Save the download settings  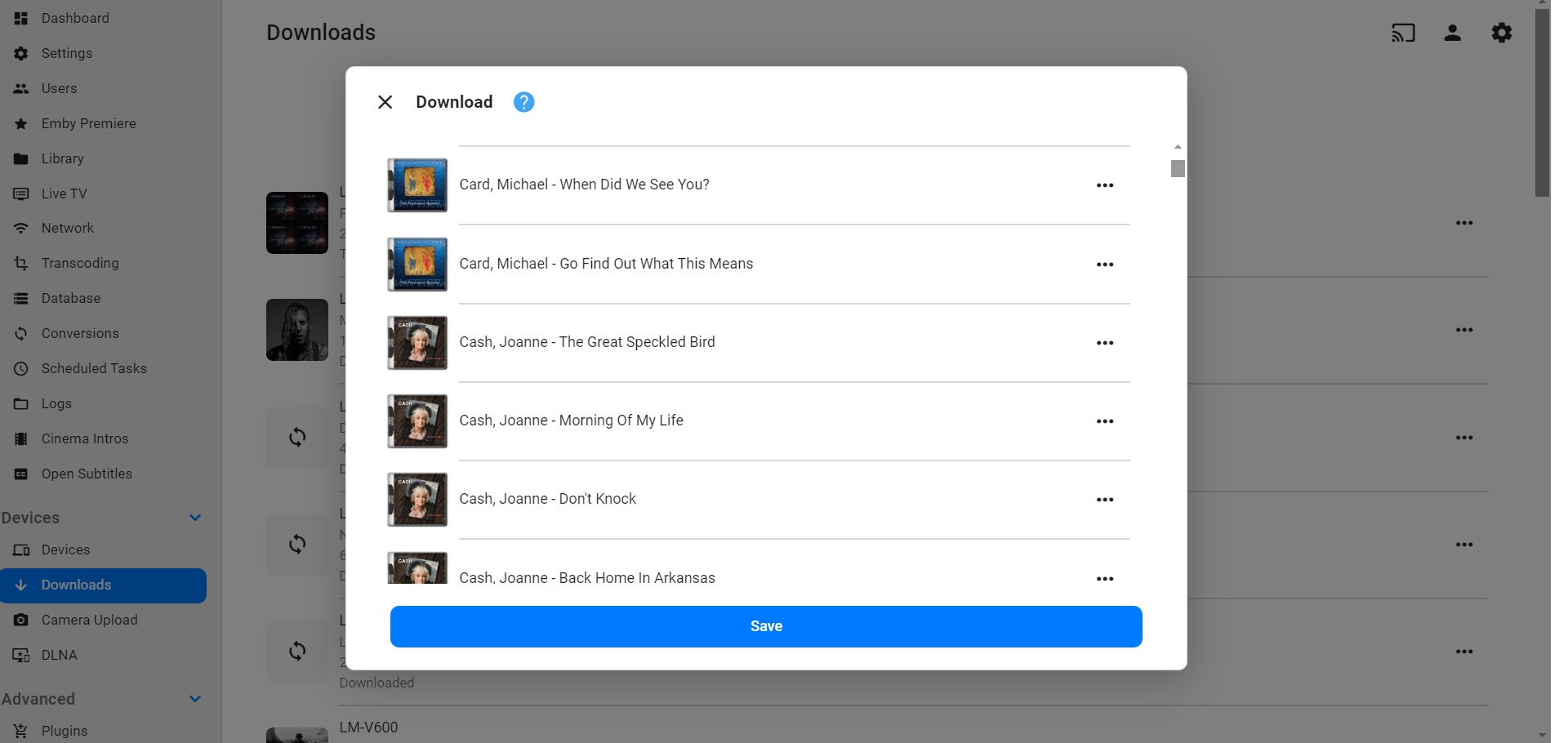(x=765, y=626)
